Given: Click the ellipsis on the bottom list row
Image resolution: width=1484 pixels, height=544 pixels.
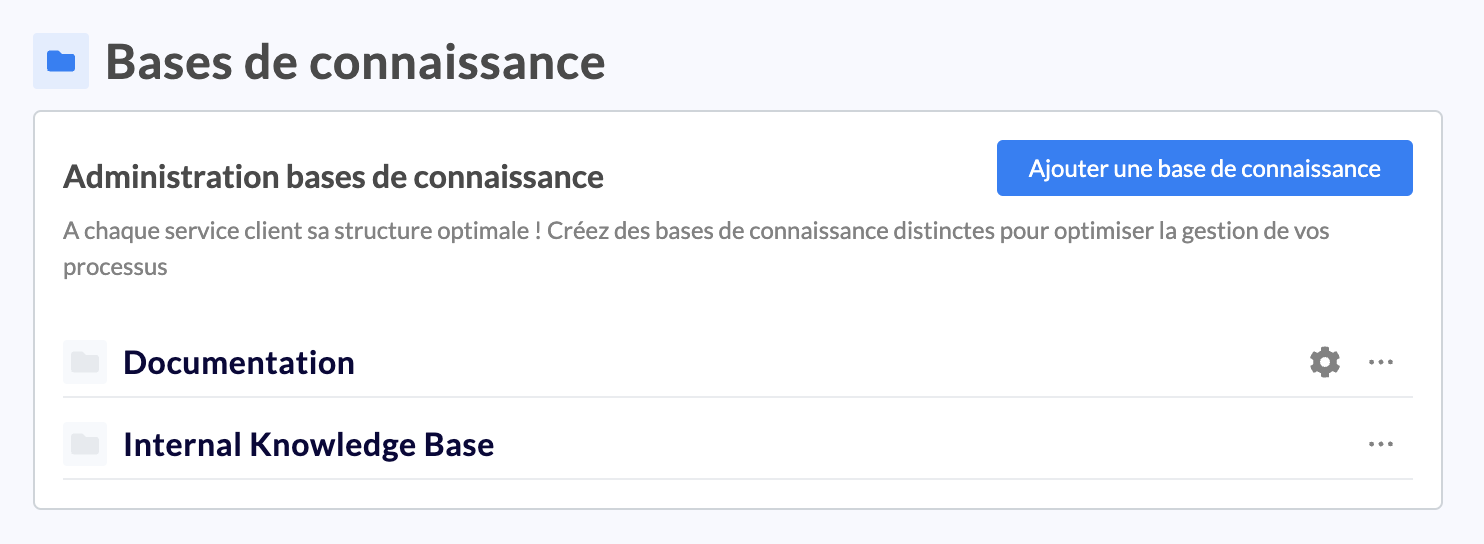Looking at the screenshot, I should tap(1381, 444).
